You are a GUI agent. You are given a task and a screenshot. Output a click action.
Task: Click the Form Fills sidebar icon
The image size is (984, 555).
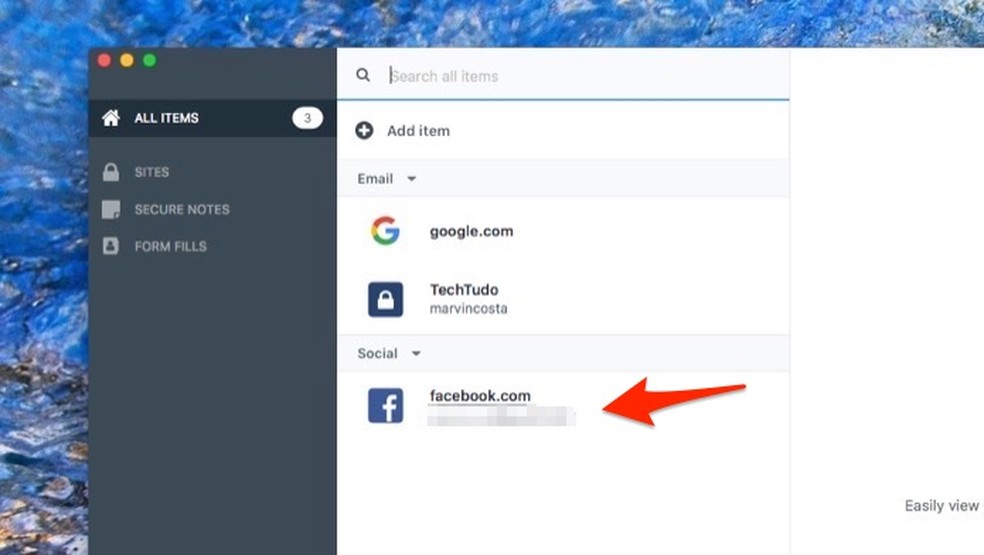click(x=111, y=246)
